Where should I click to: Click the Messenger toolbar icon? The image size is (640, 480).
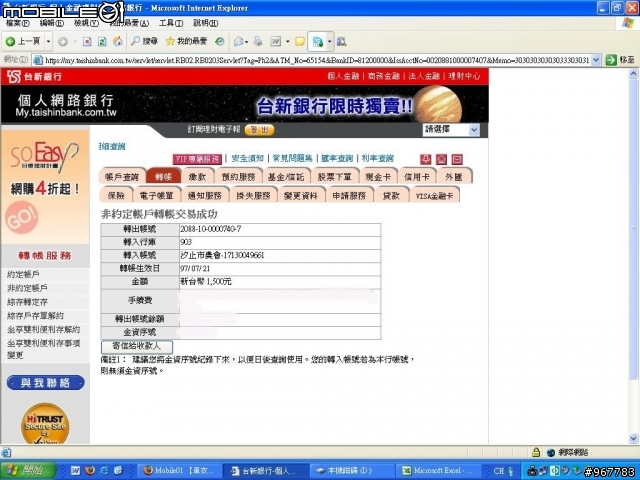point(318,41)
